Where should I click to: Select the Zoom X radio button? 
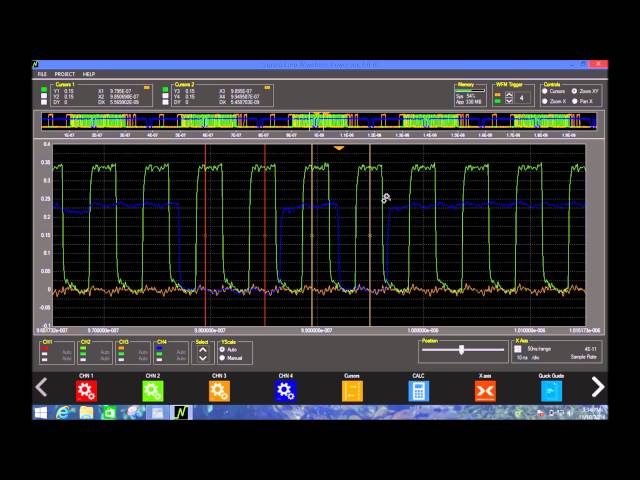point(545,101)
